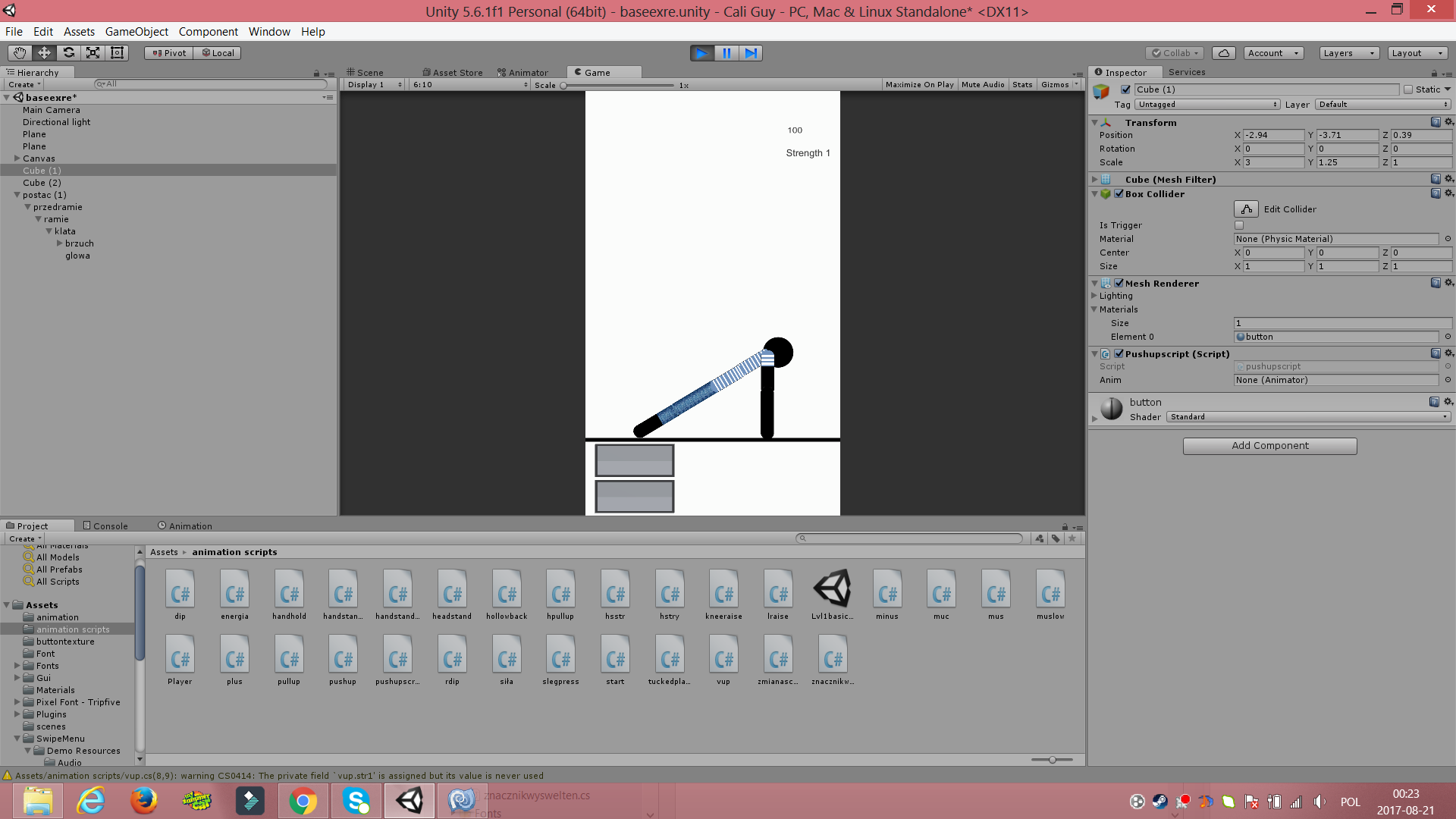1456x819 pixels.
Task: Select the Scale tool
Action: tap(93, 53)
